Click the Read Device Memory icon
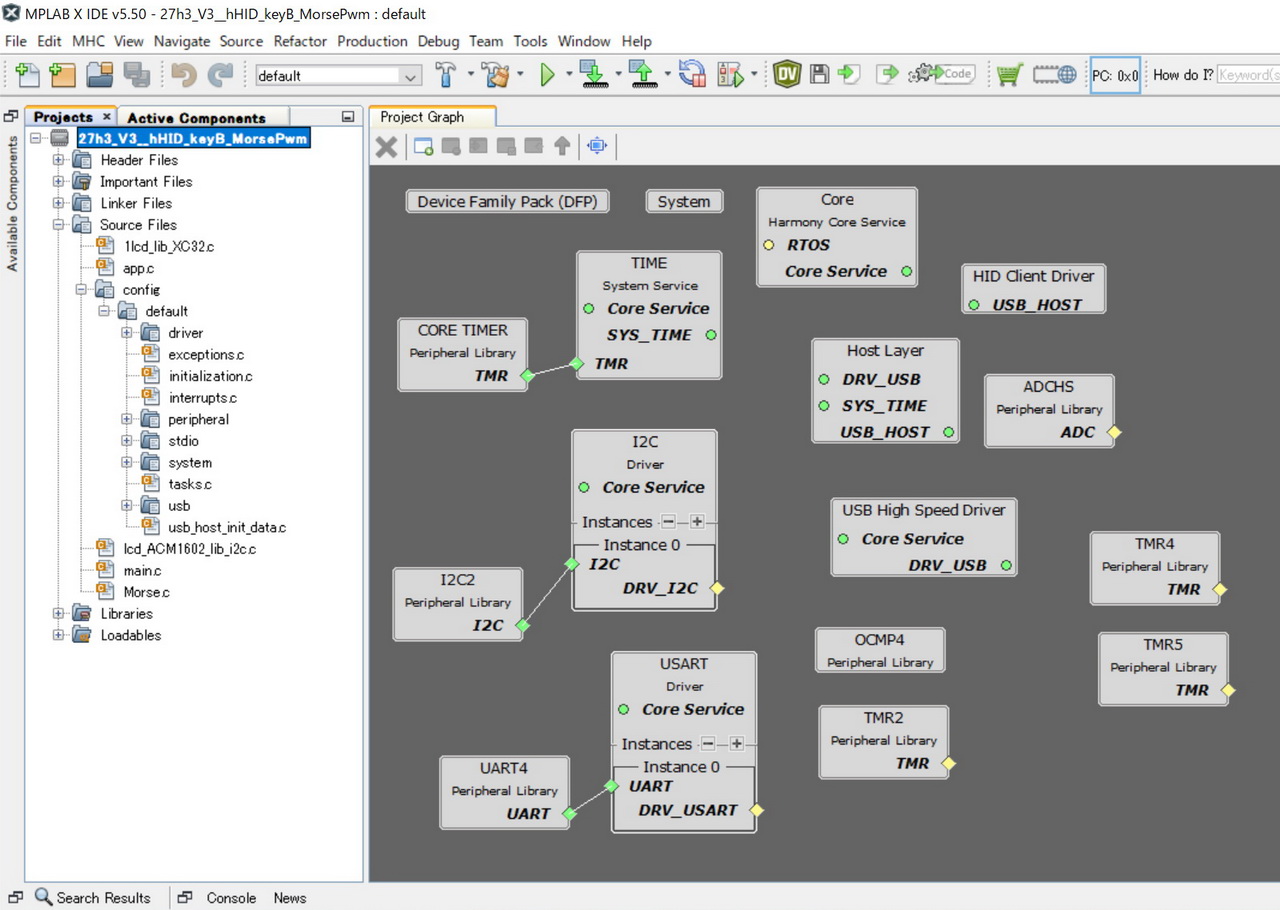The image size is (1280, 910). [x=642, y=74]
